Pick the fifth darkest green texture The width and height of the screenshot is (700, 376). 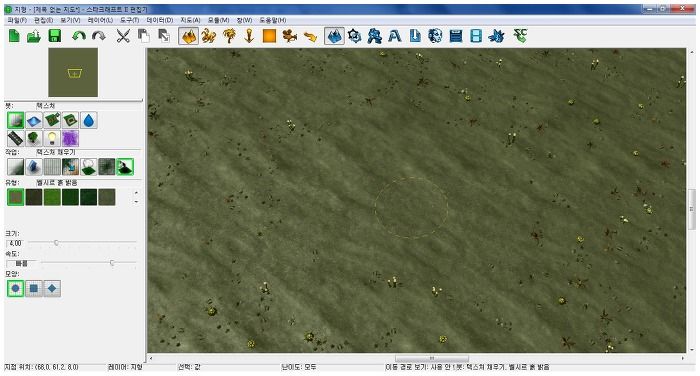[89, 197]
